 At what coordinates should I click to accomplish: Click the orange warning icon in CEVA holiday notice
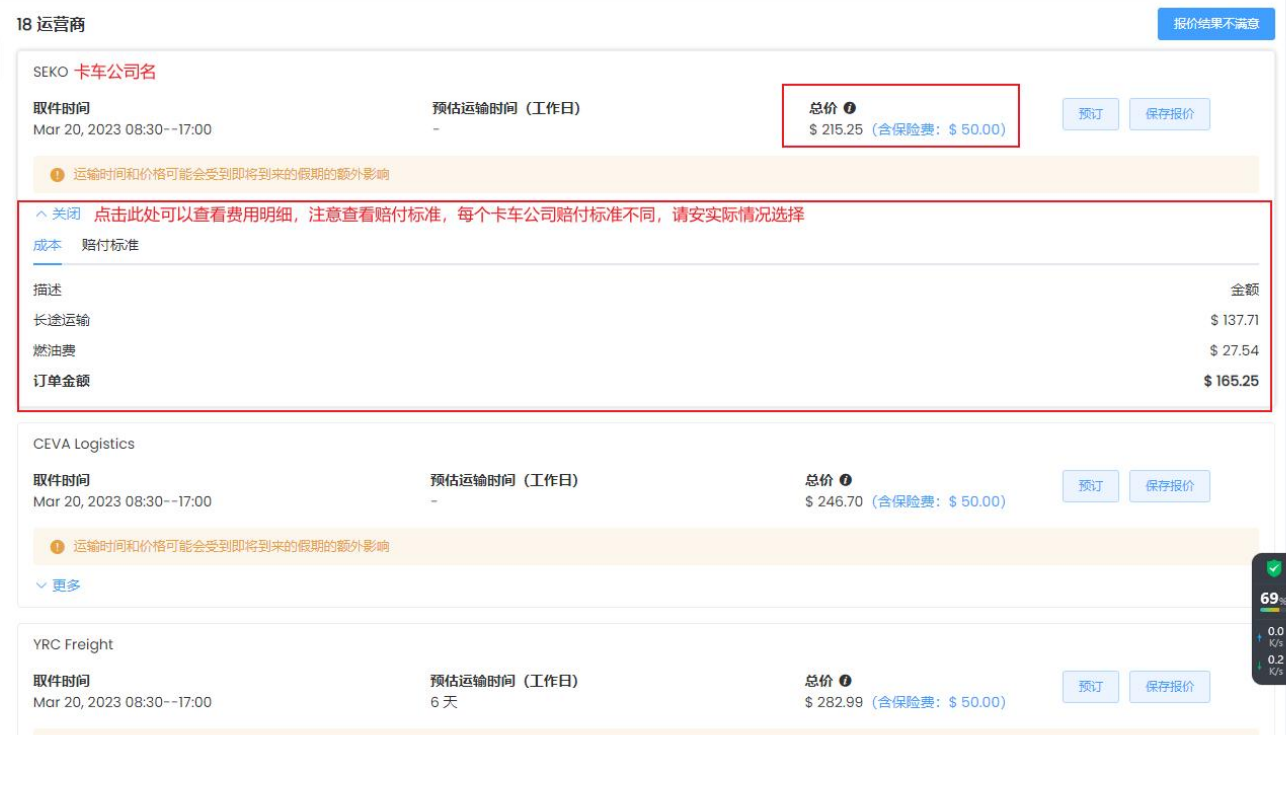(57, 547)
